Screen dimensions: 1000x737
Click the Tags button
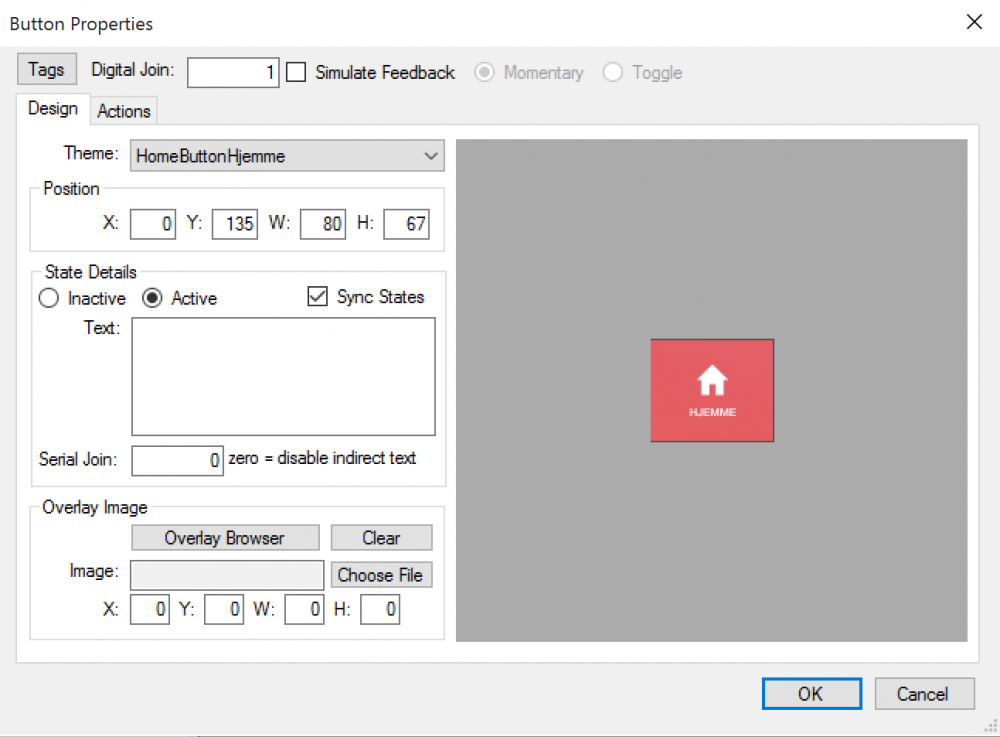pos(46,70)
